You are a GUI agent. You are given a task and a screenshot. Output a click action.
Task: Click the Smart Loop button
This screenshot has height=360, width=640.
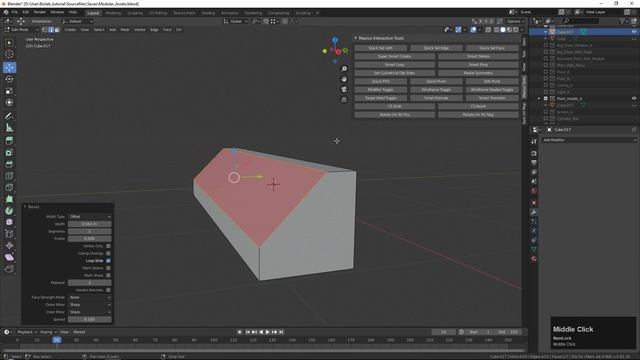[394, 65]
